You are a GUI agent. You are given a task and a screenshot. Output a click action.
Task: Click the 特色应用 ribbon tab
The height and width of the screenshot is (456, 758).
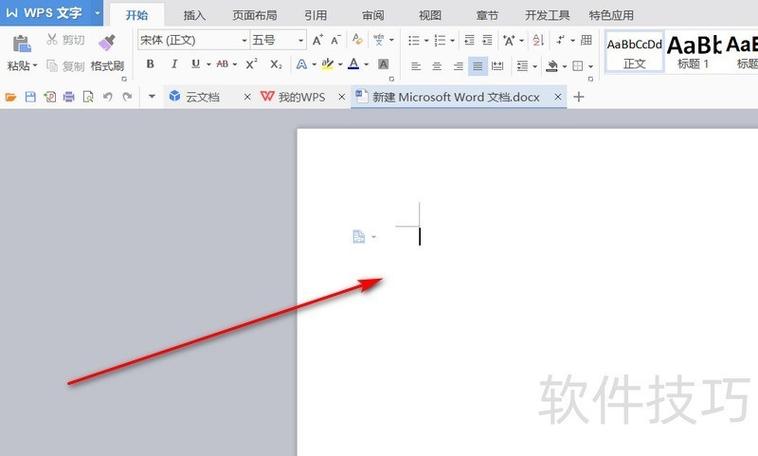[x=611, y=15]
